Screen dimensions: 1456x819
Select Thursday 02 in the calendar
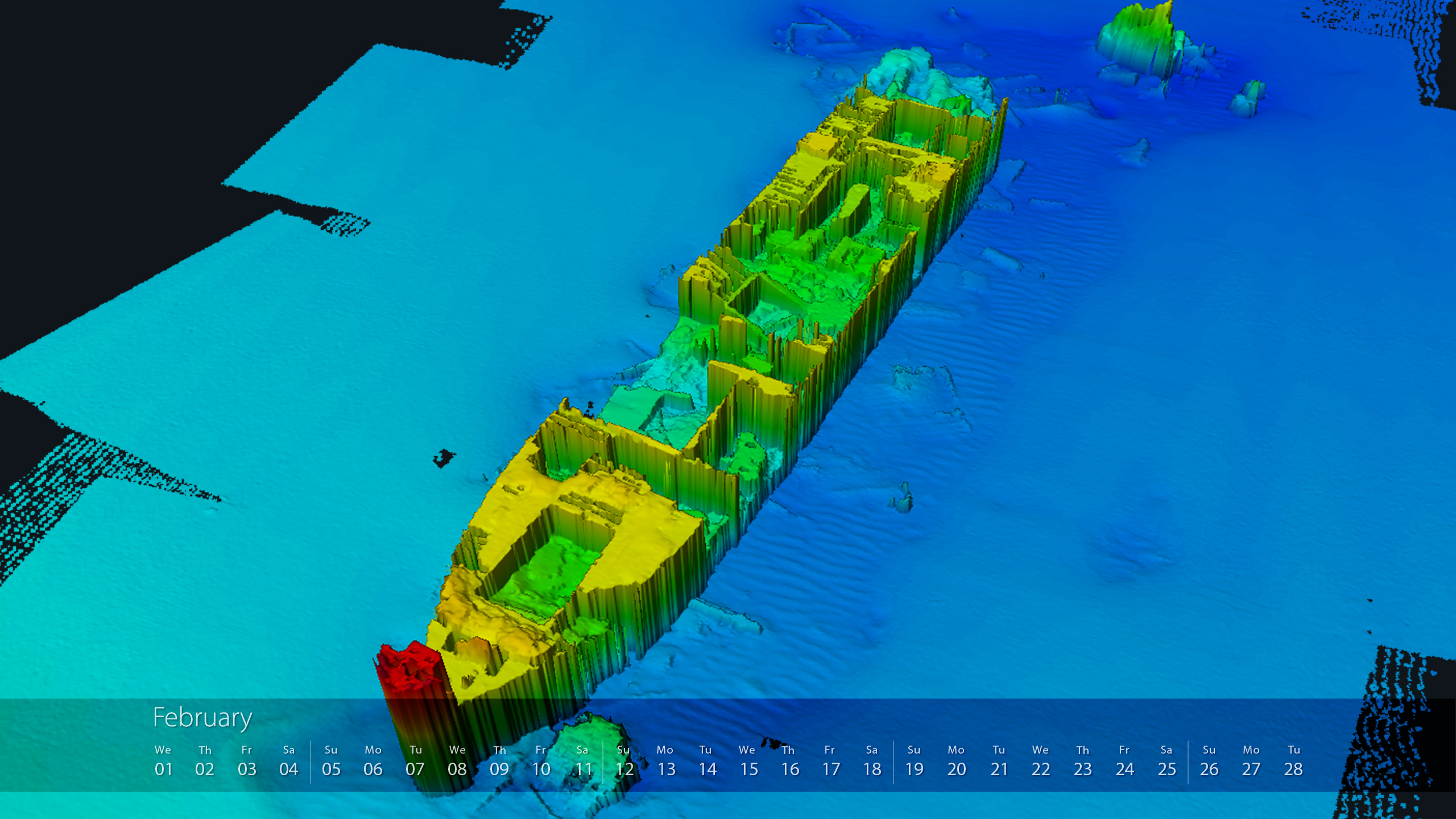click(x=205, y=761)
